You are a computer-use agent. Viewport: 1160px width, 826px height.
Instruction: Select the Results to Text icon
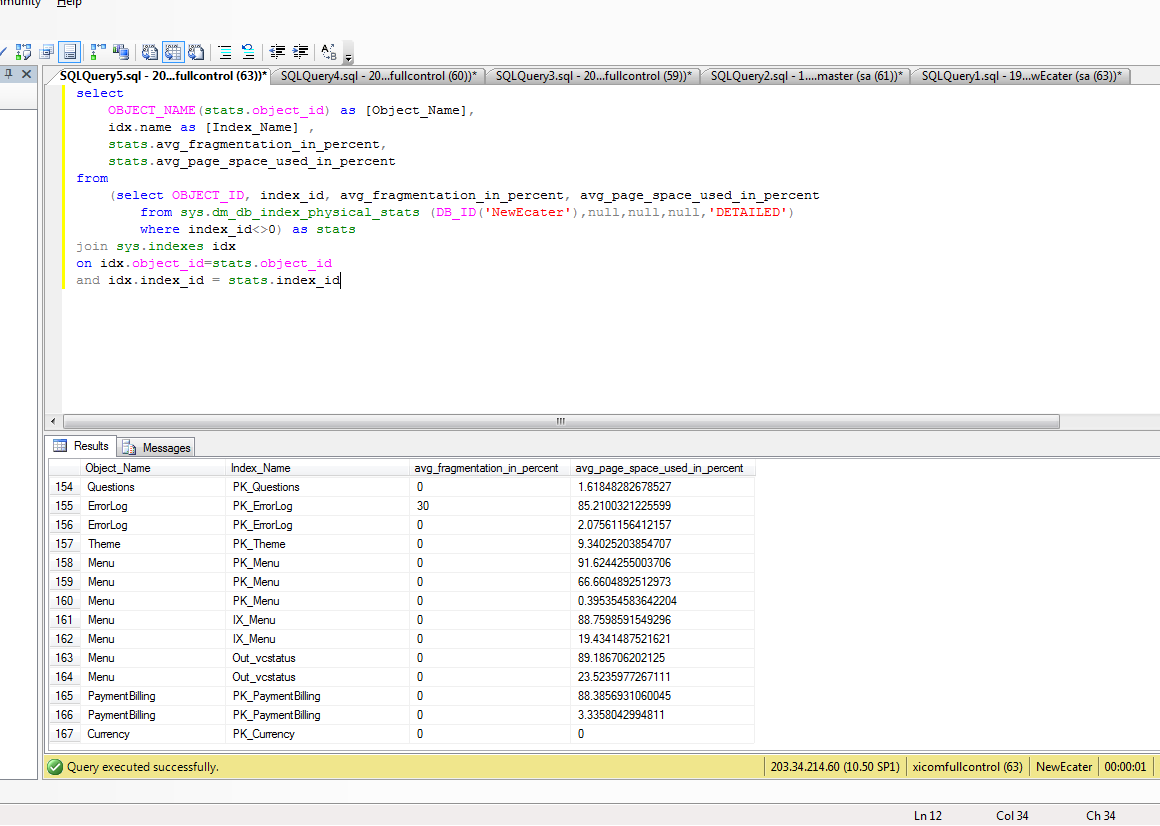[149, 52]
